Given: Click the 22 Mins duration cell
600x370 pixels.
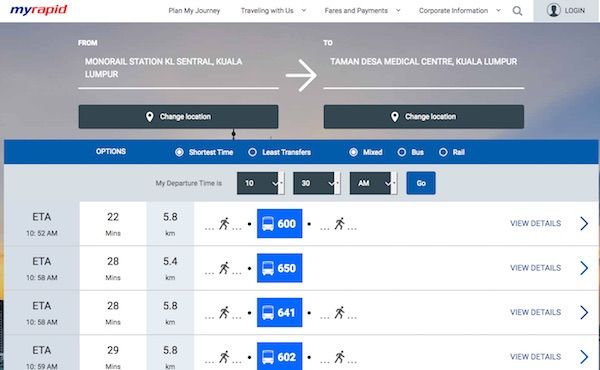Looking at the screenshot, I should (x=113, y=224).
